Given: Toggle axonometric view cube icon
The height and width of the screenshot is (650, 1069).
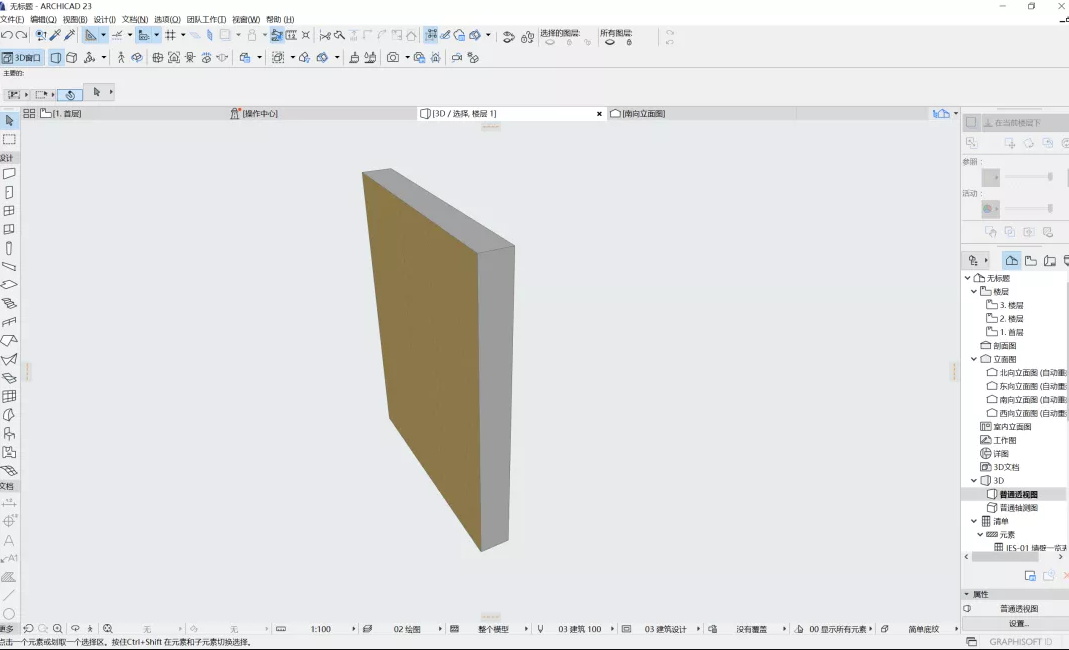Looking at the screenshot, I should (x=72, y=57).
